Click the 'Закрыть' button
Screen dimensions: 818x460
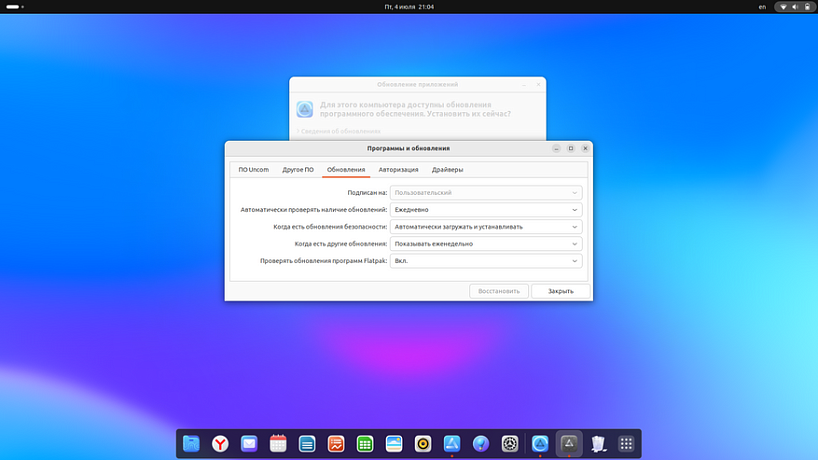(560, 291)
